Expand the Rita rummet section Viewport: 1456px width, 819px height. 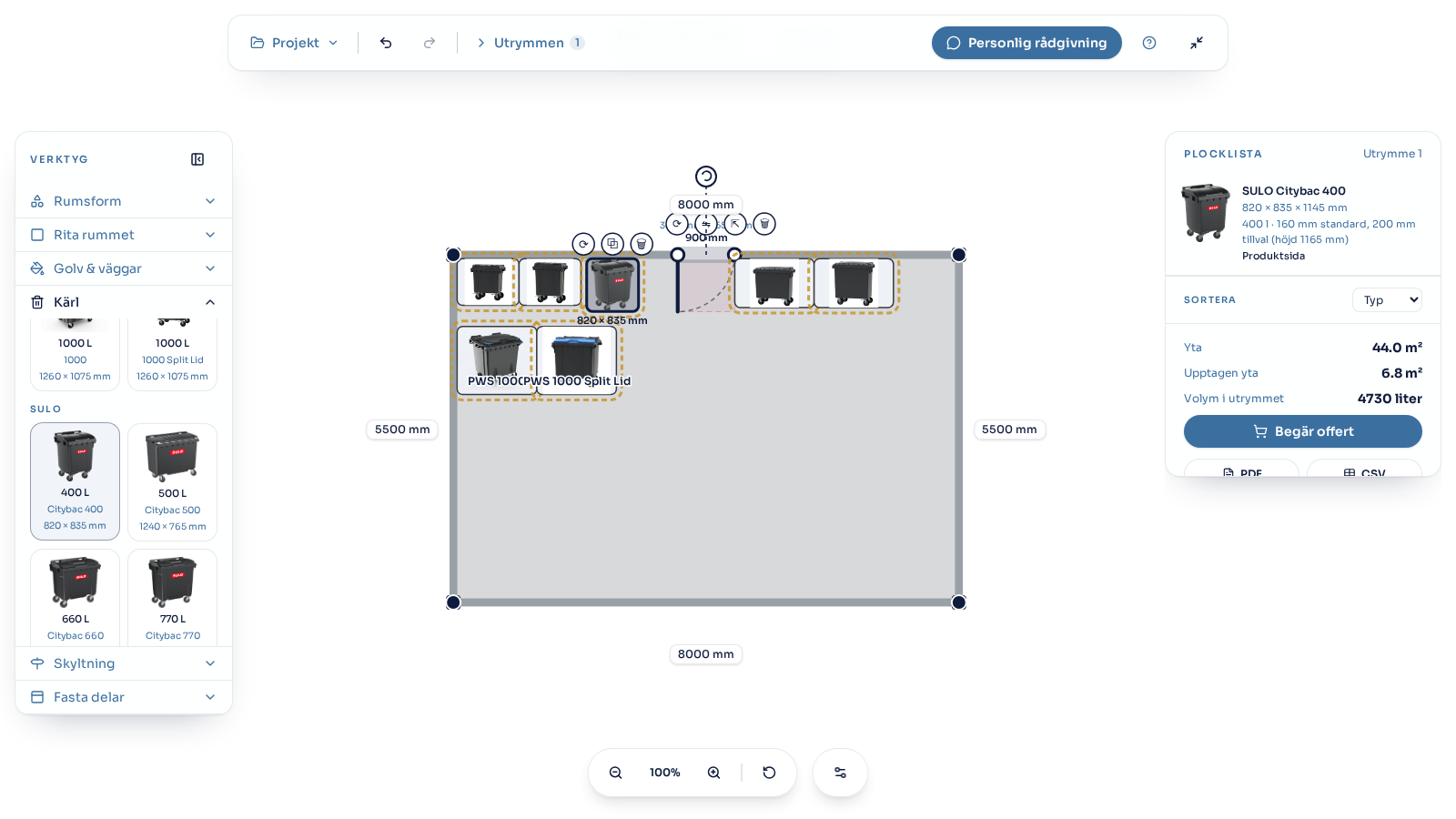[x=124, y=235]
